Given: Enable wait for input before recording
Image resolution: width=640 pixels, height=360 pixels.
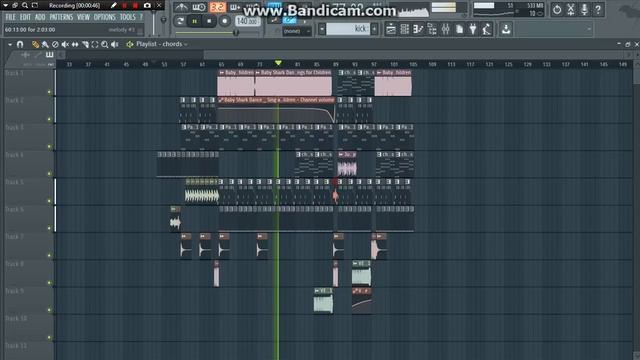Looking at the screenshot, I should tap(199, 7).
